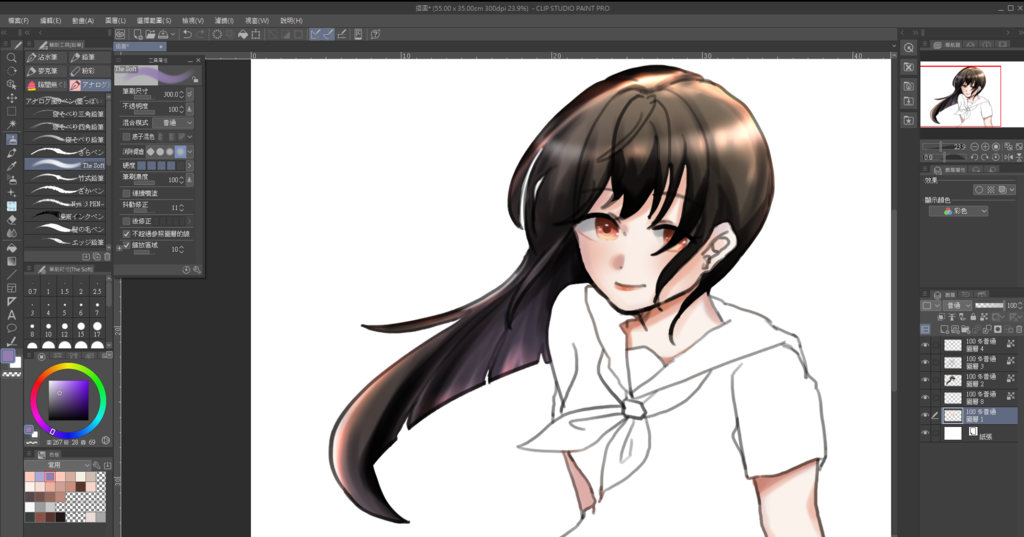
Task: Select the Text tool
Action: coord(11,315)
